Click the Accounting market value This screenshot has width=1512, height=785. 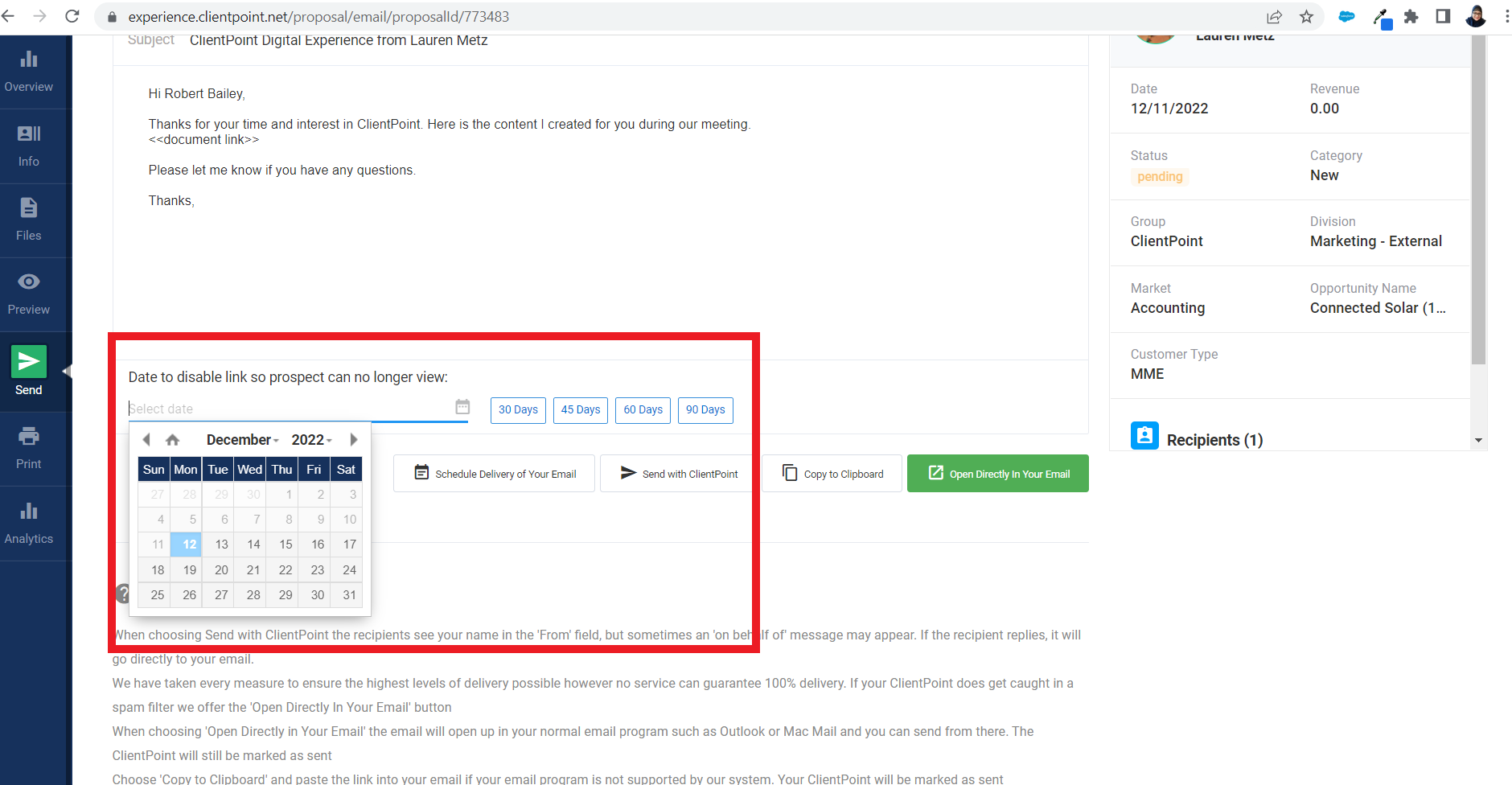(x=1168, y=308)
